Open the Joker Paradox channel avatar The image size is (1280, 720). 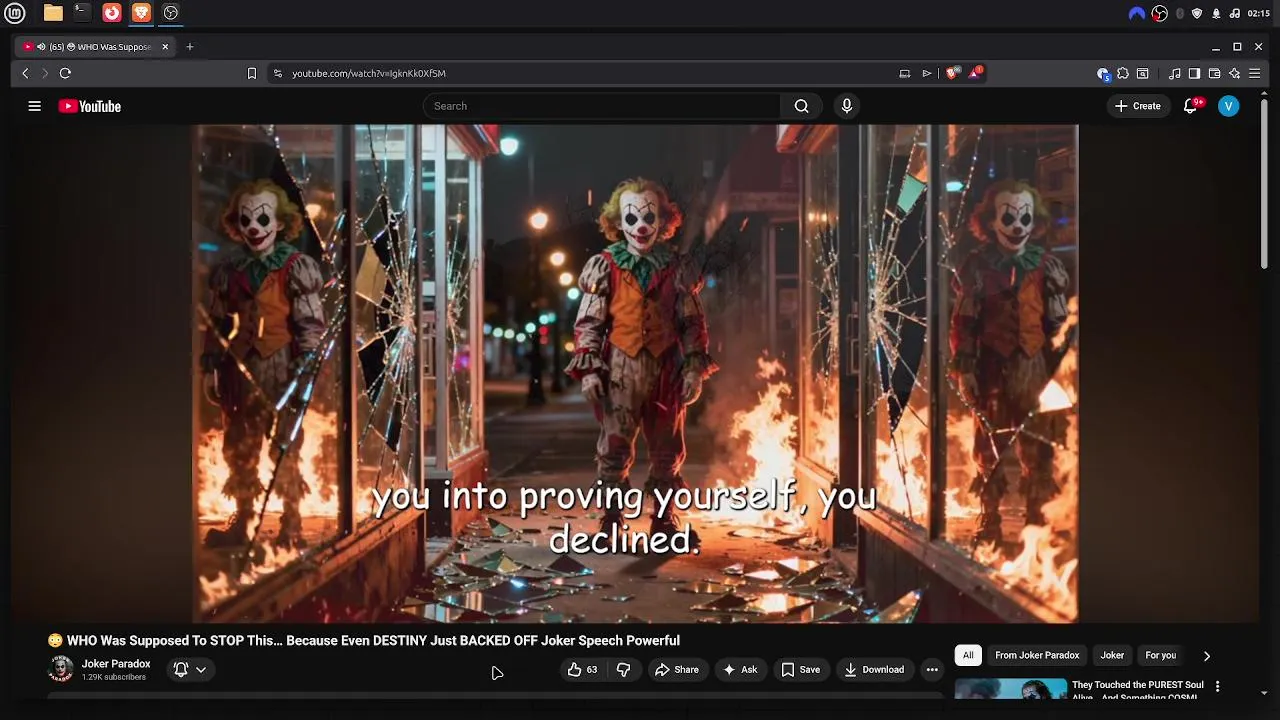click(61, 669)
